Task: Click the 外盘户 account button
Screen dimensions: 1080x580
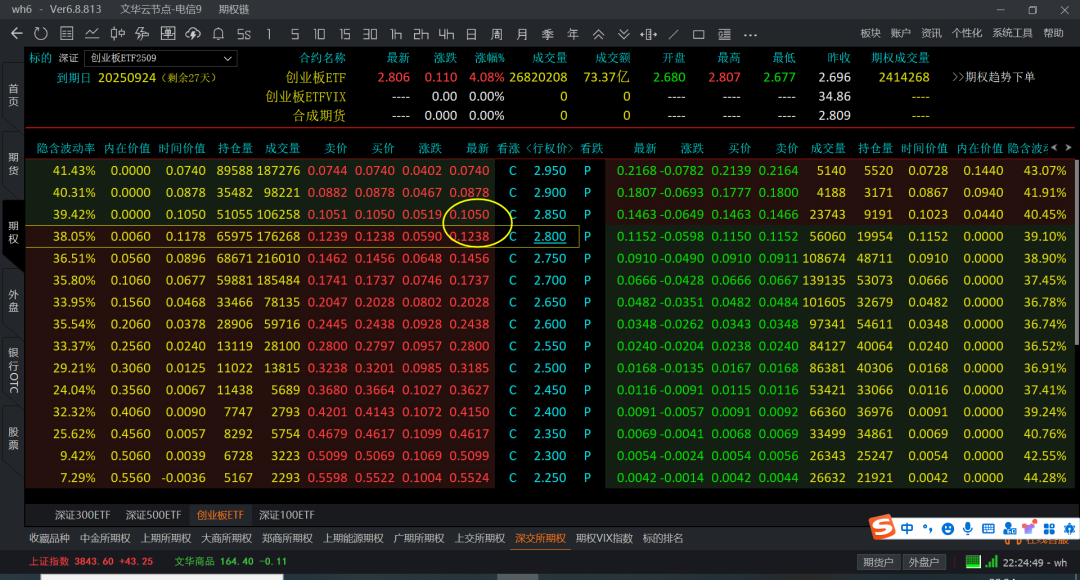Action: (924, 562)
